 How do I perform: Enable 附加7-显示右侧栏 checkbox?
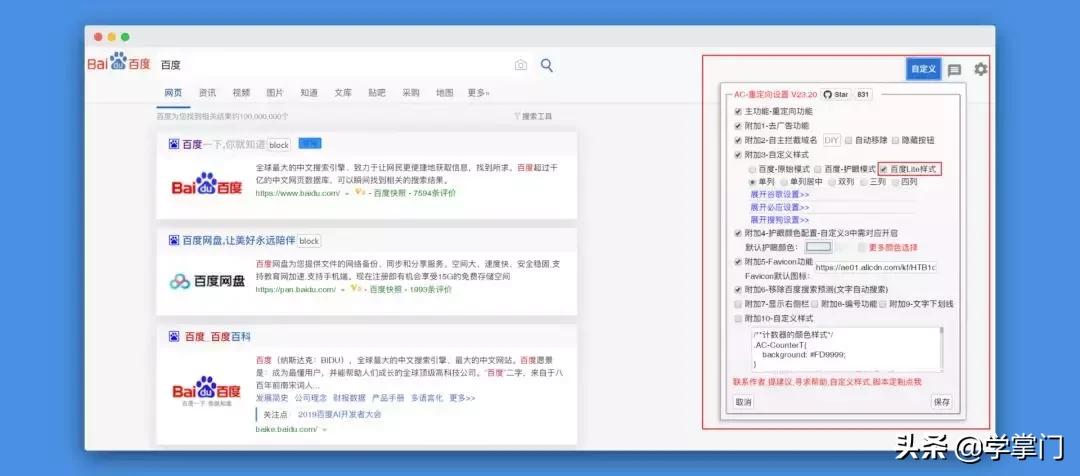[x=738, y=304]
